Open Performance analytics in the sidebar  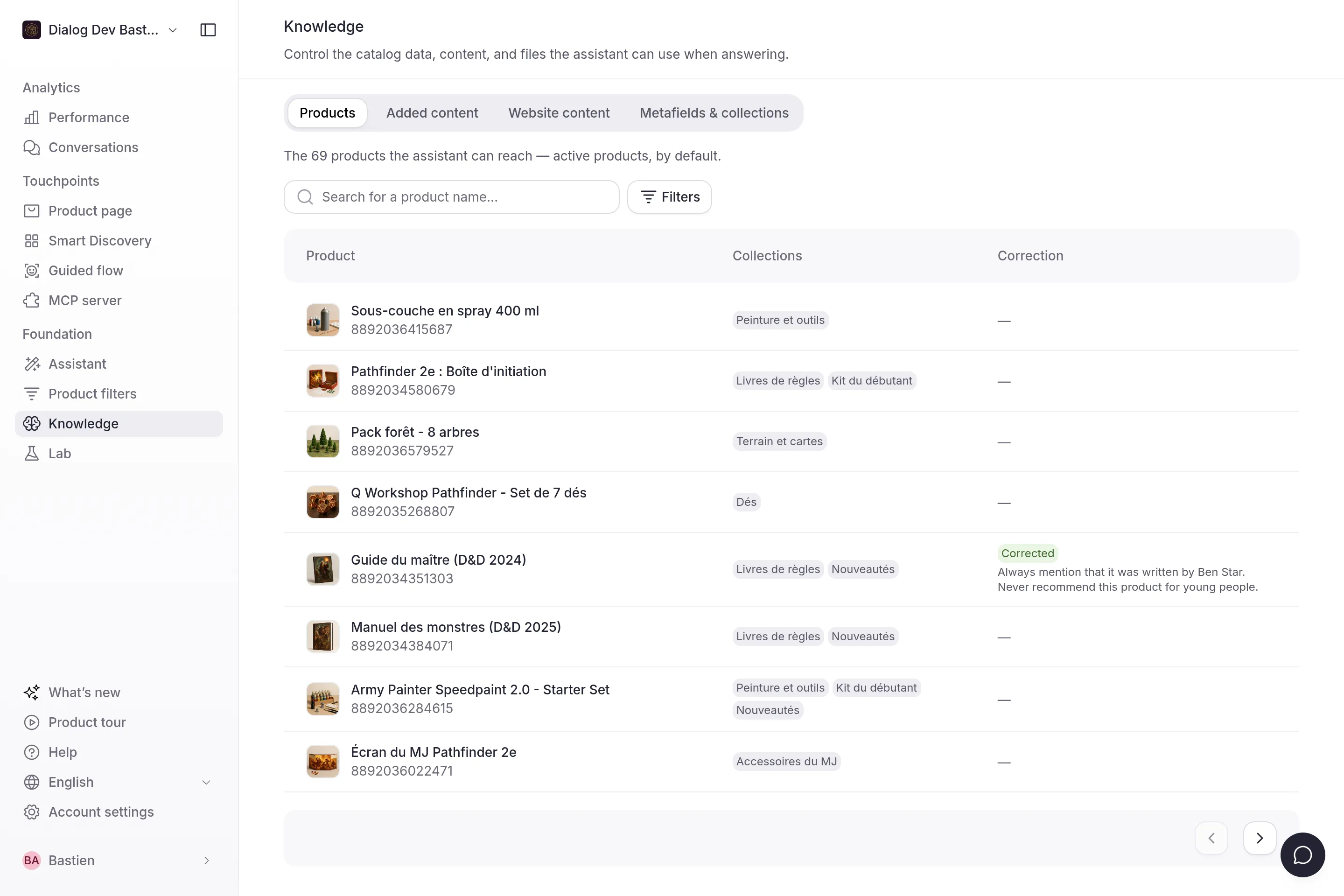[x=119, y=117]
